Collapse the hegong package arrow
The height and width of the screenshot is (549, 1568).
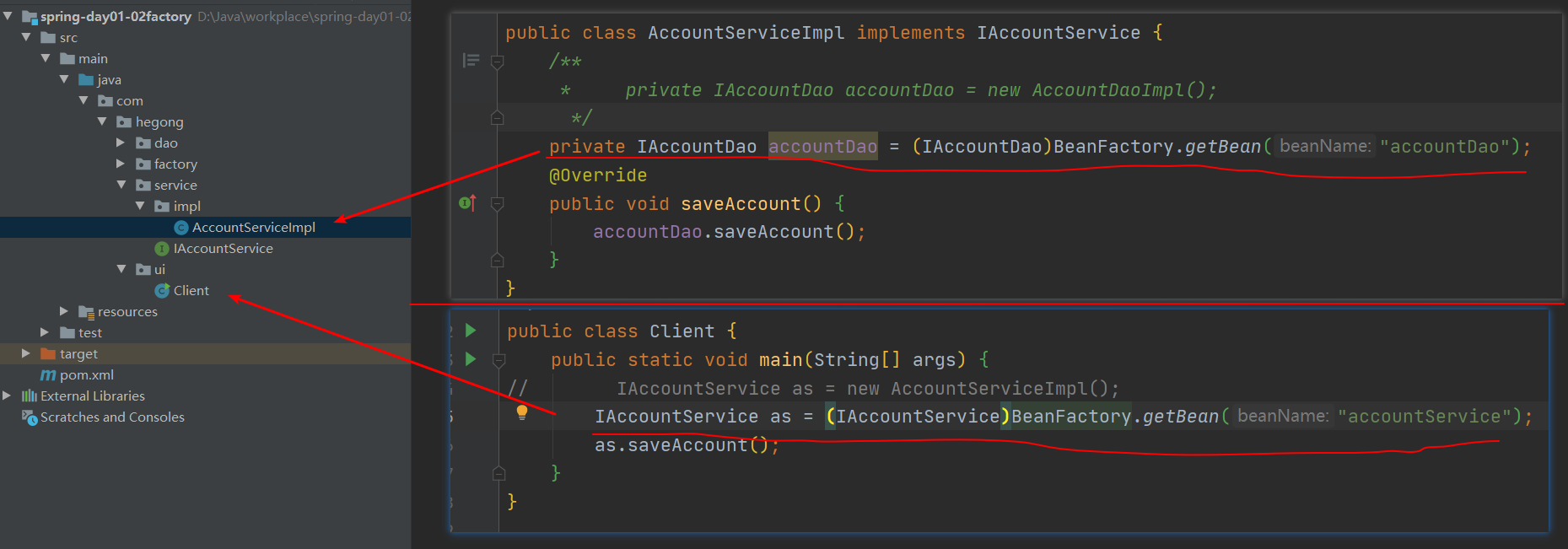102,121
